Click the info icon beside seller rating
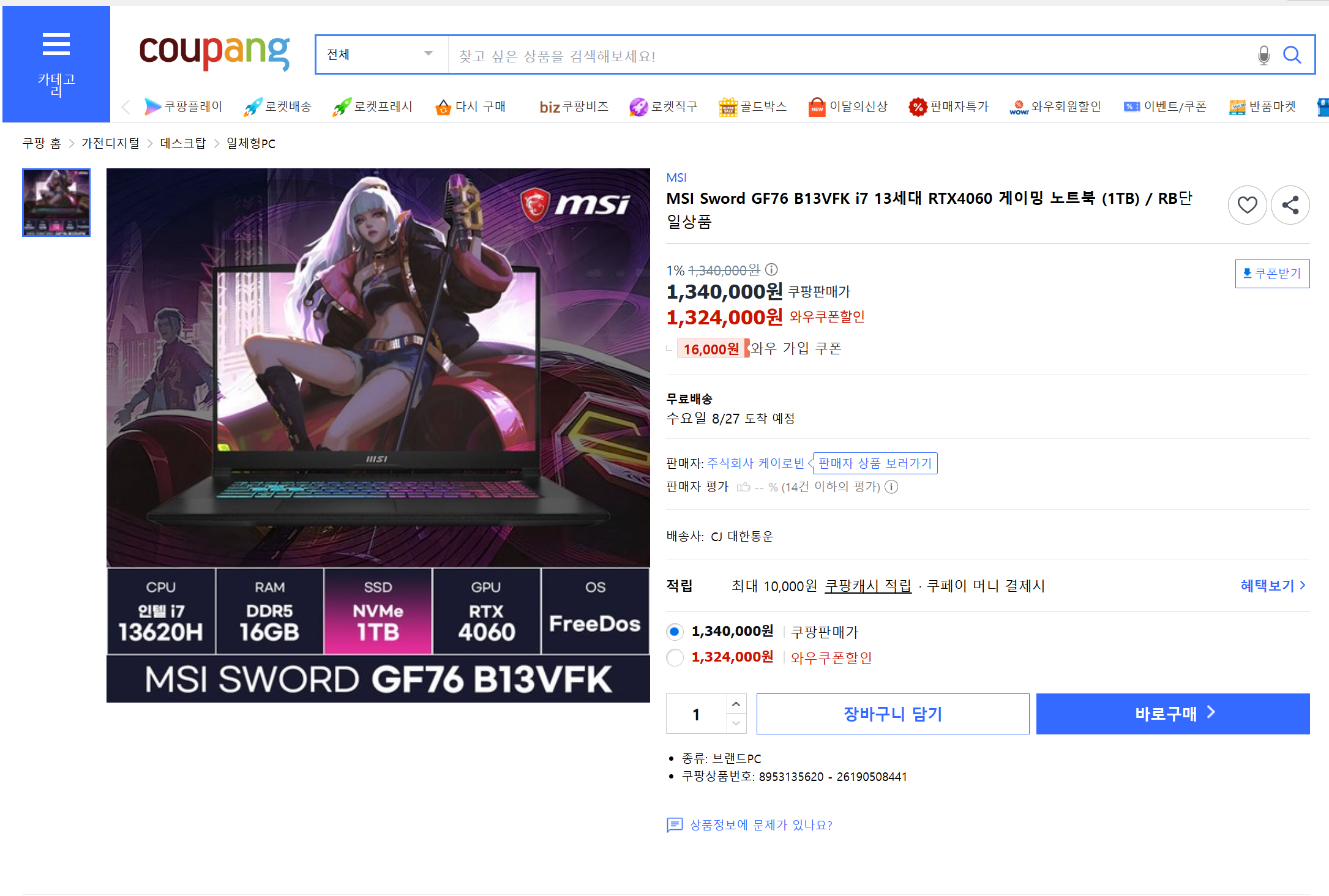Viewport: 1329px width, 896px height. coord(892,487)
